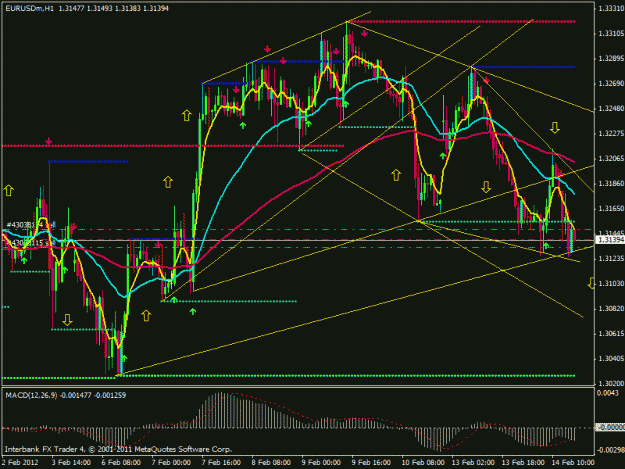Select the sell order label ending in 115

(30, 242)
